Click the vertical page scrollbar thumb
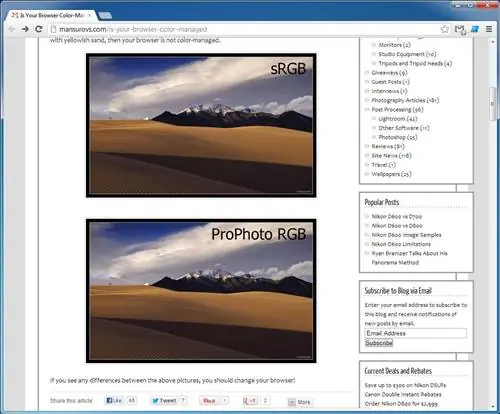500x414 pixels. [492, 104]
